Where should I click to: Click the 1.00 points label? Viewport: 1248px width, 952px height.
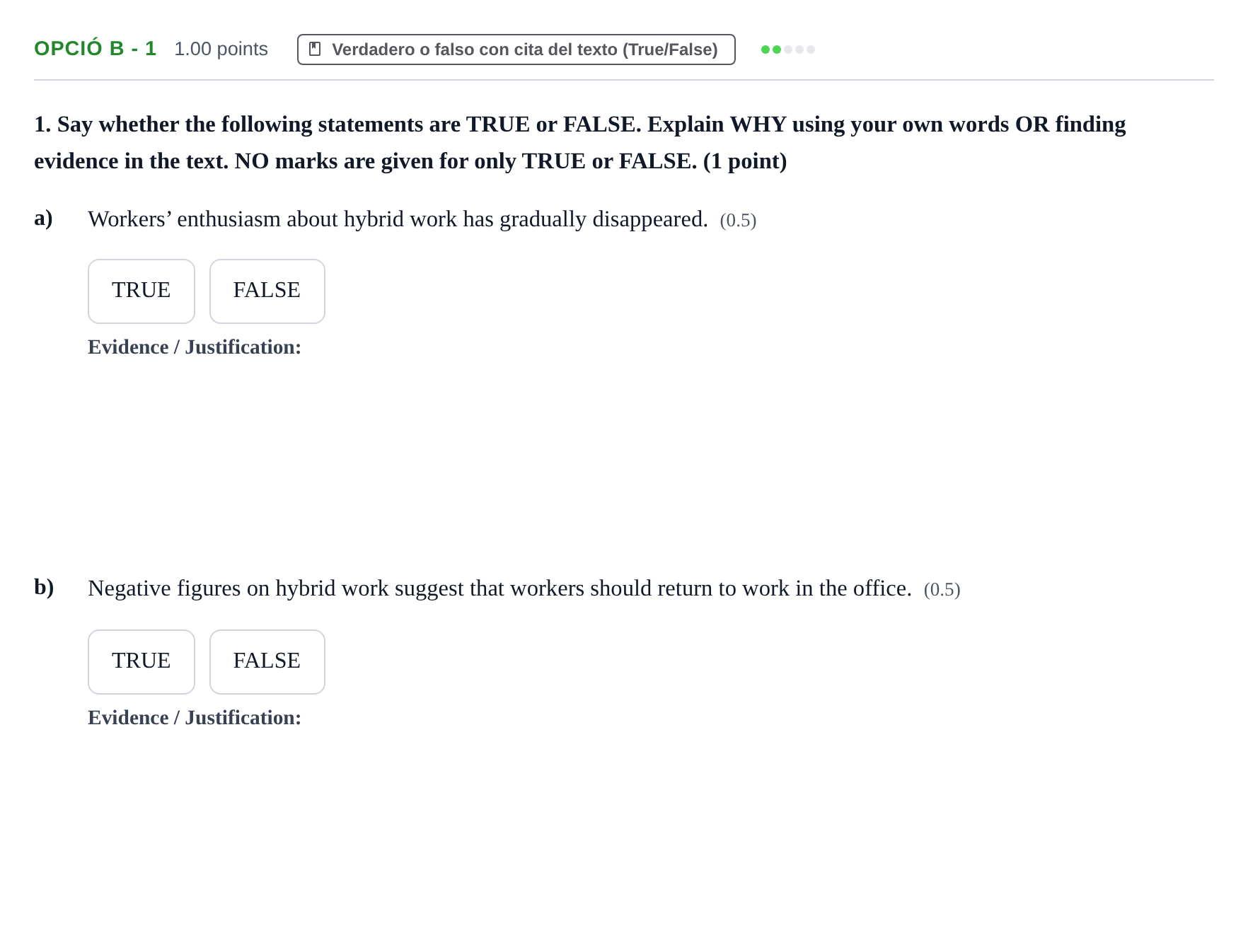click(221, 49)
